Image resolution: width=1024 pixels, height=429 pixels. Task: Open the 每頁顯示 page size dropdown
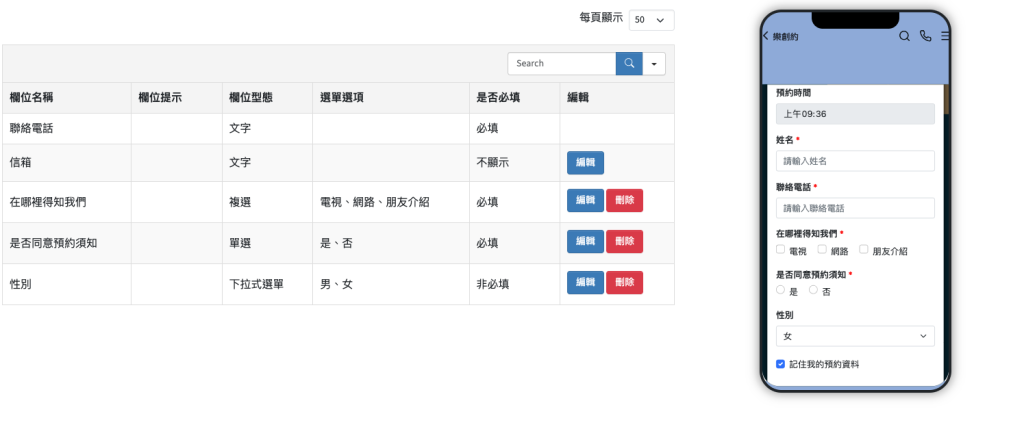[651, 19]
